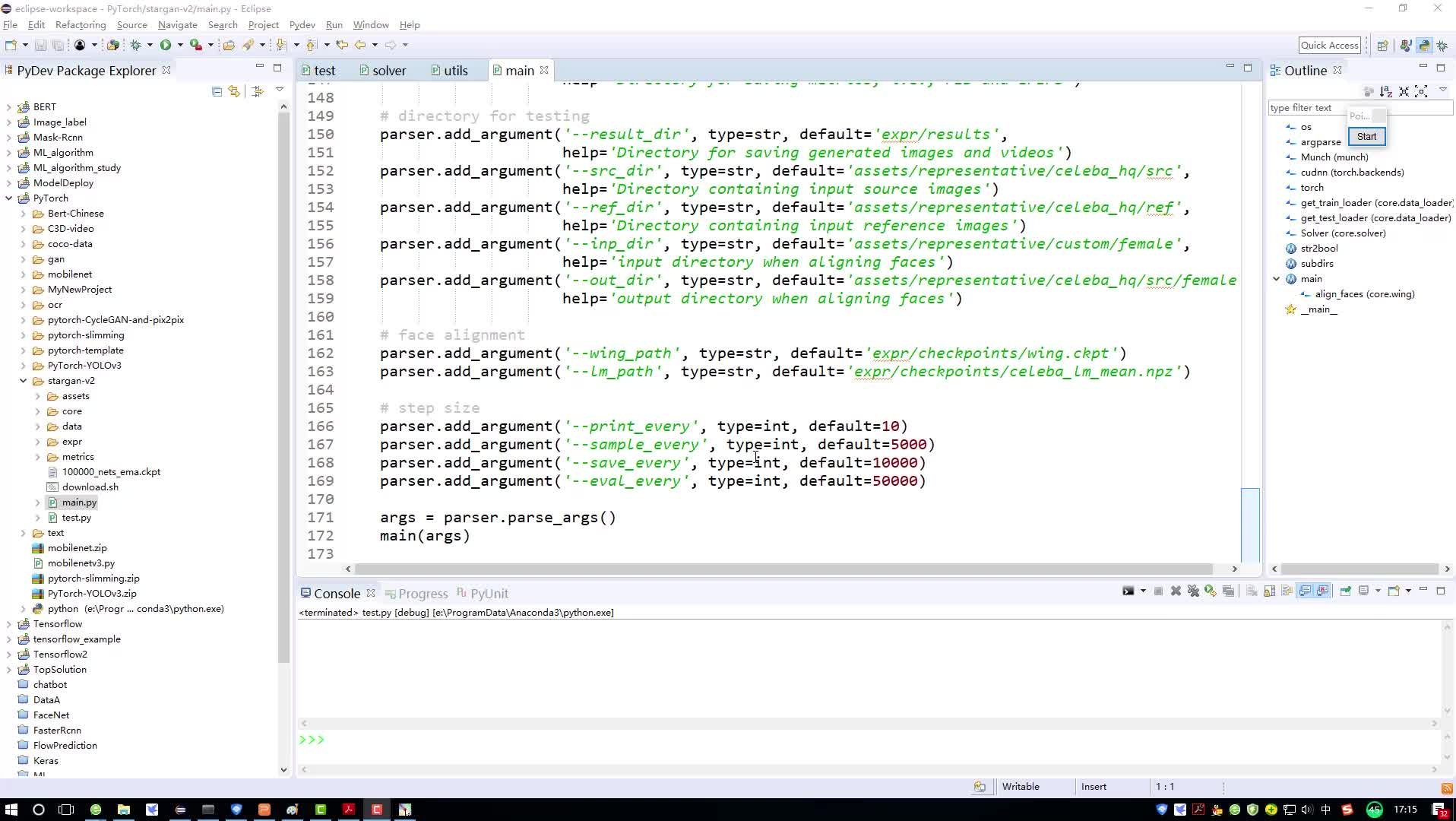This screenshot has height=821, width=1456.
Task: Toggle show console on standard output change
Action: [1305, 591]
